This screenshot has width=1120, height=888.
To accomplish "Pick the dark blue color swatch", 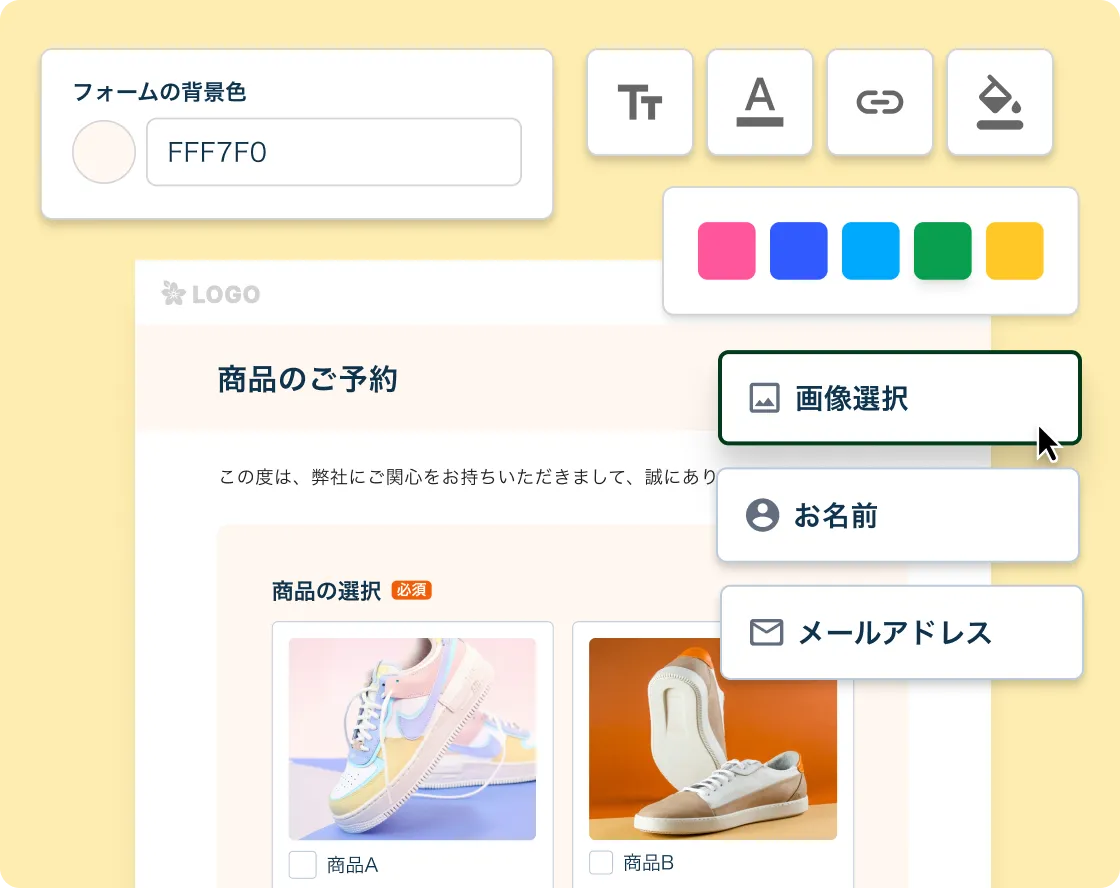I will point(799,251).
